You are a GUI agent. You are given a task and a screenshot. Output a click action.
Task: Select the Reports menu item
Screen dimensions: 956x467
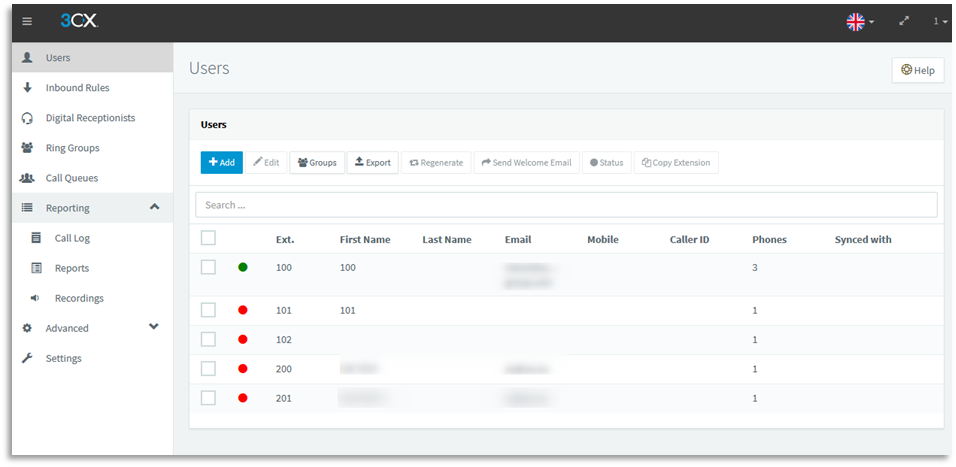72,268
